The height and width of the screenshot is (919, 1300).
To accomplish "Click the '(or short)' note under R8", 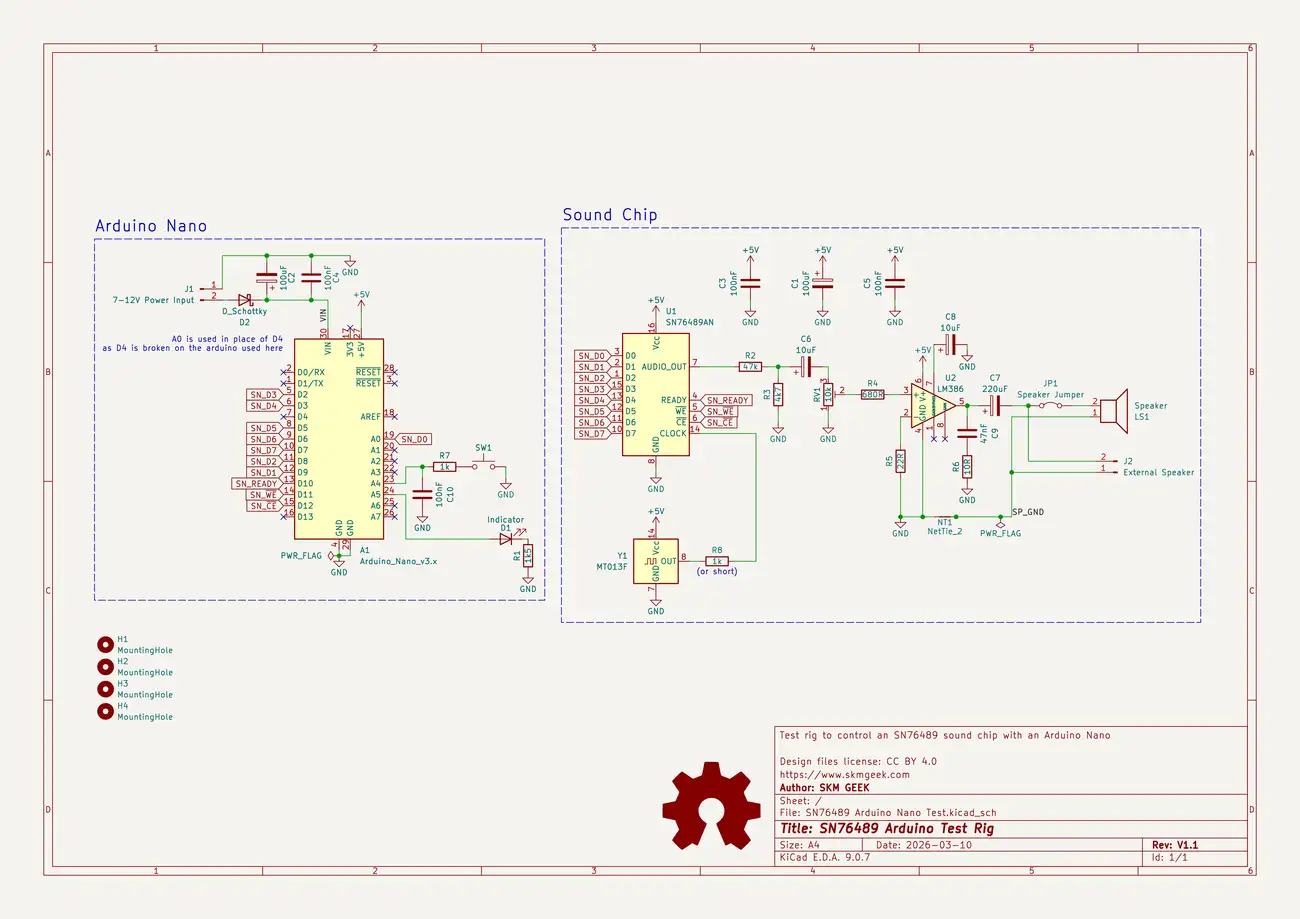I will pos(717,571).
